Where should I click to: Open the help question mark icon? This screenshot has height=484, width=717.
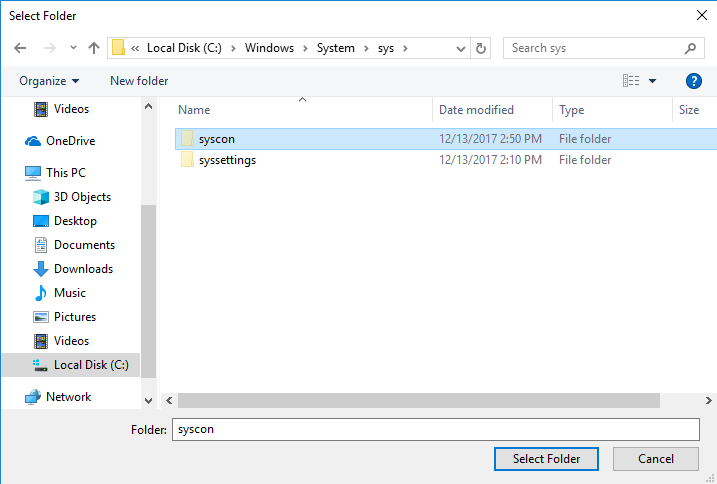pyautogui.click(x=694, y=81)
